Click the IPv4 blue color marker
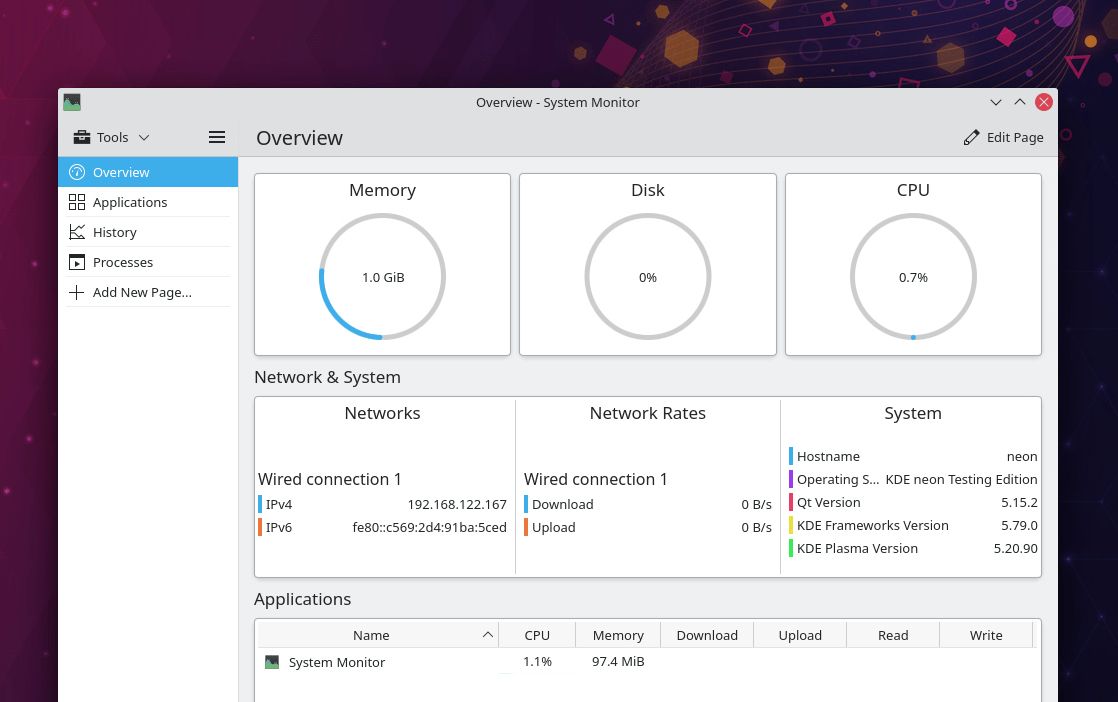Image resolution: width=1118 pixels, height=702 pixels. (x=260, y=505)
